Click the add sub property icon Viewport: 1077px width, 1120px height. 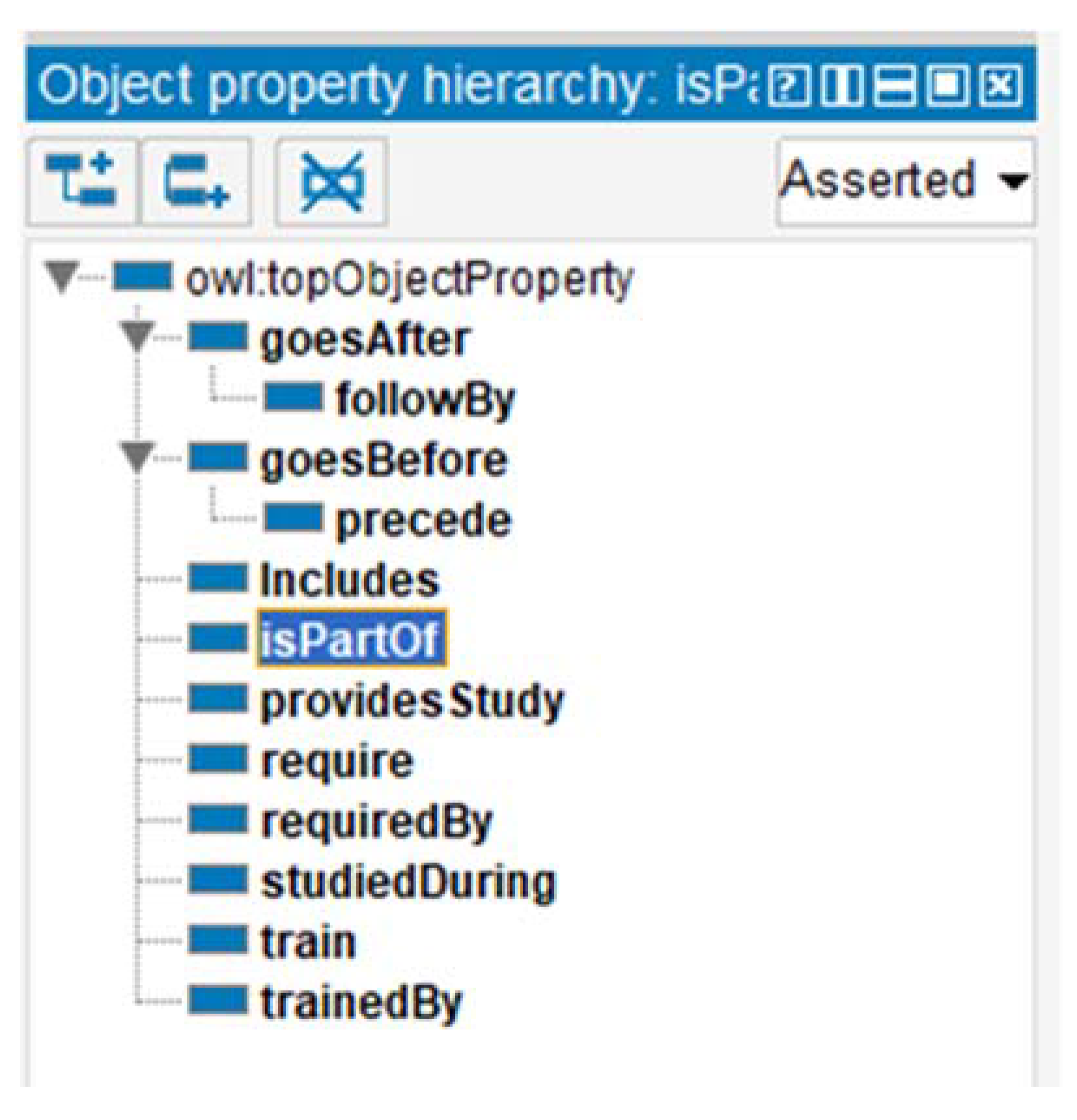81,182
